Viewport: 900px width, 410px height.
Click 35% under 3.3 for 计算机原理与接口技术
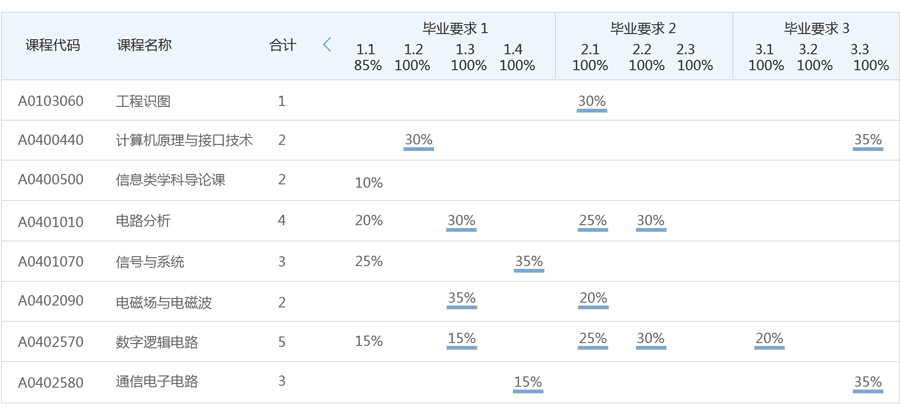click(x=868, y=141)
